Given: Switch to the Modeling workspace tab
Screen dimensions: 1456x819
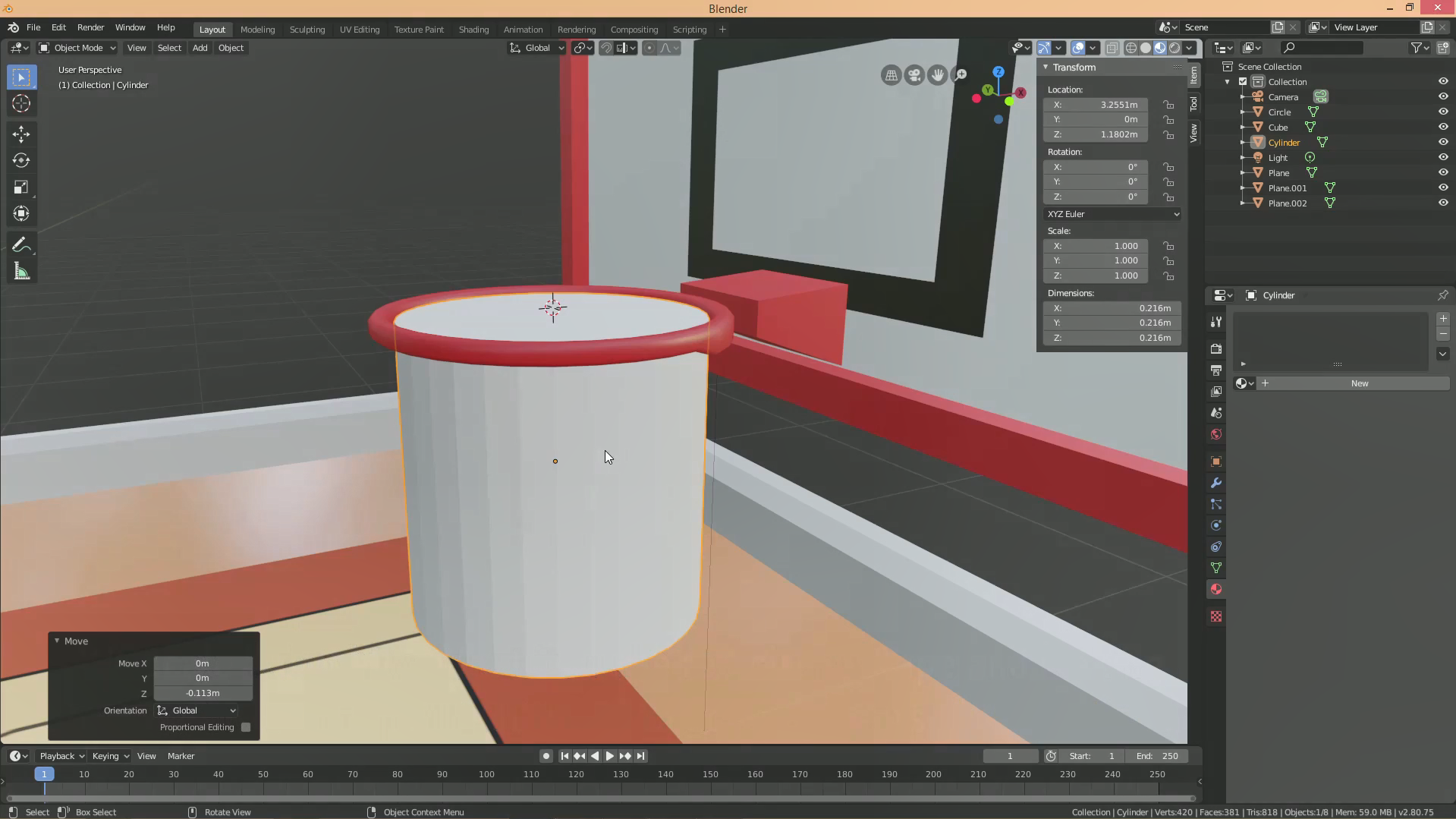Looking at the screenshot, I should click(257, 30).
